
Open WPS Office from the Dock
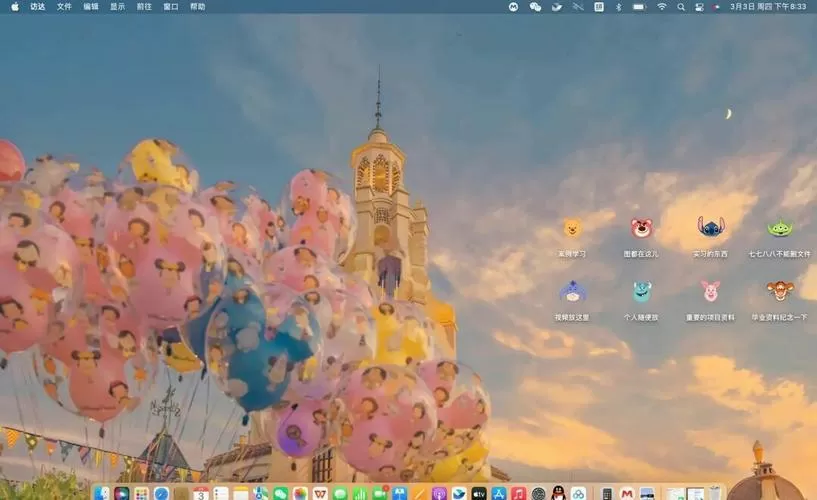[x=320, y=493]
